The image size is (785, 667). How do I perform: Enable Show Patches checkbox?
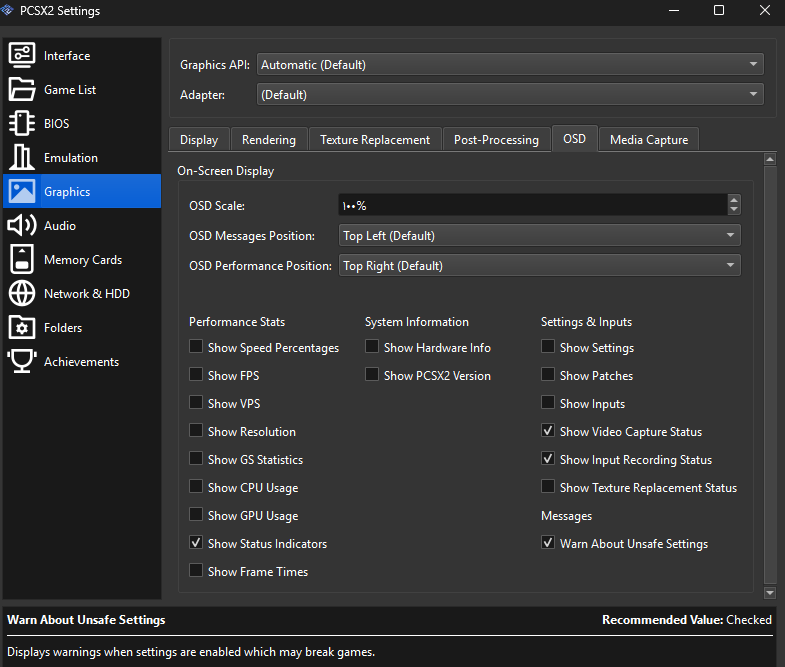point(548,375)
